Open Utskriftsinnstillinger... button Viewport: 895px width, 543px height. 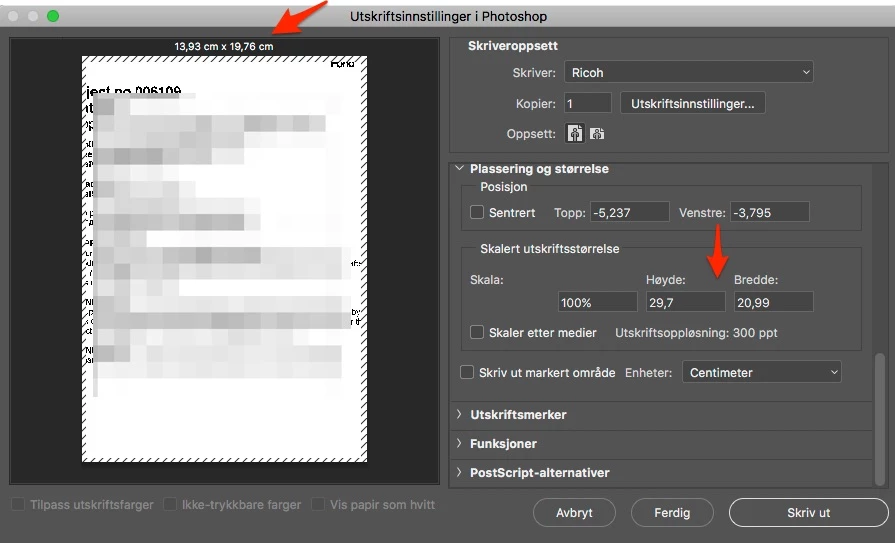692,103
